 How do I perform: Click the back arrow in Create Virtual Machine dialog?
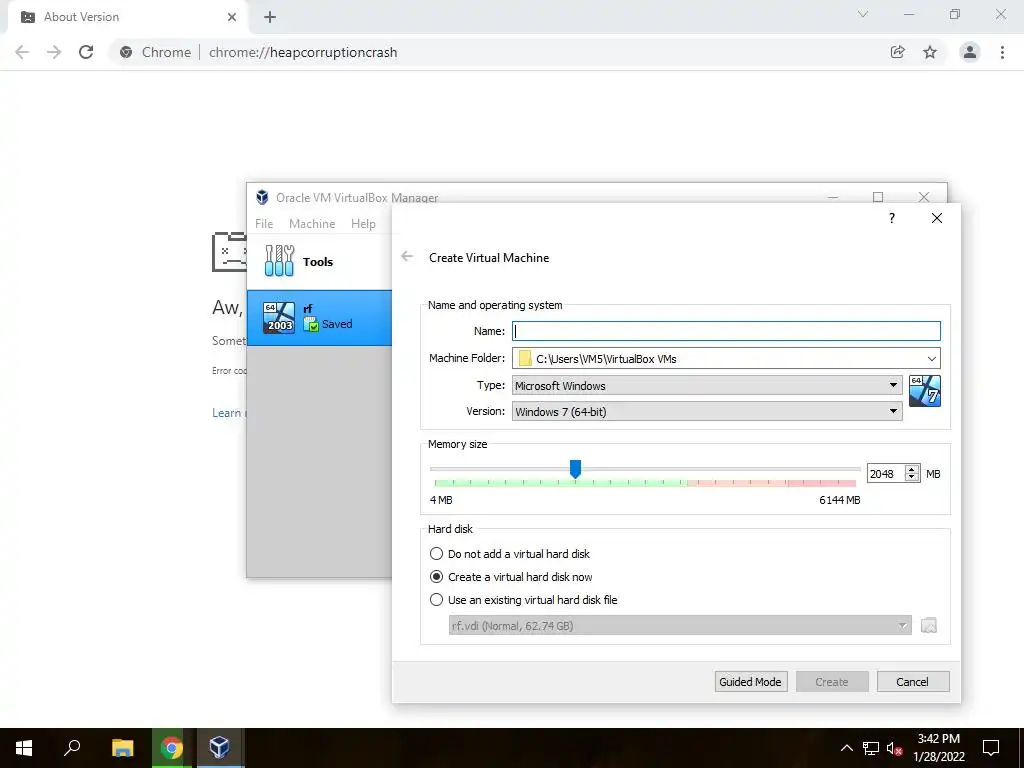tap(407, 257)
